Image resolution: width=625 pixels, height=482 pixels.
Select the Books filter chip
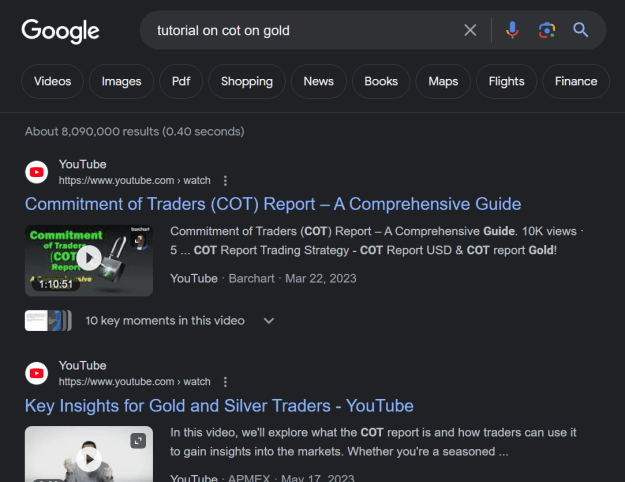[381, 81]
